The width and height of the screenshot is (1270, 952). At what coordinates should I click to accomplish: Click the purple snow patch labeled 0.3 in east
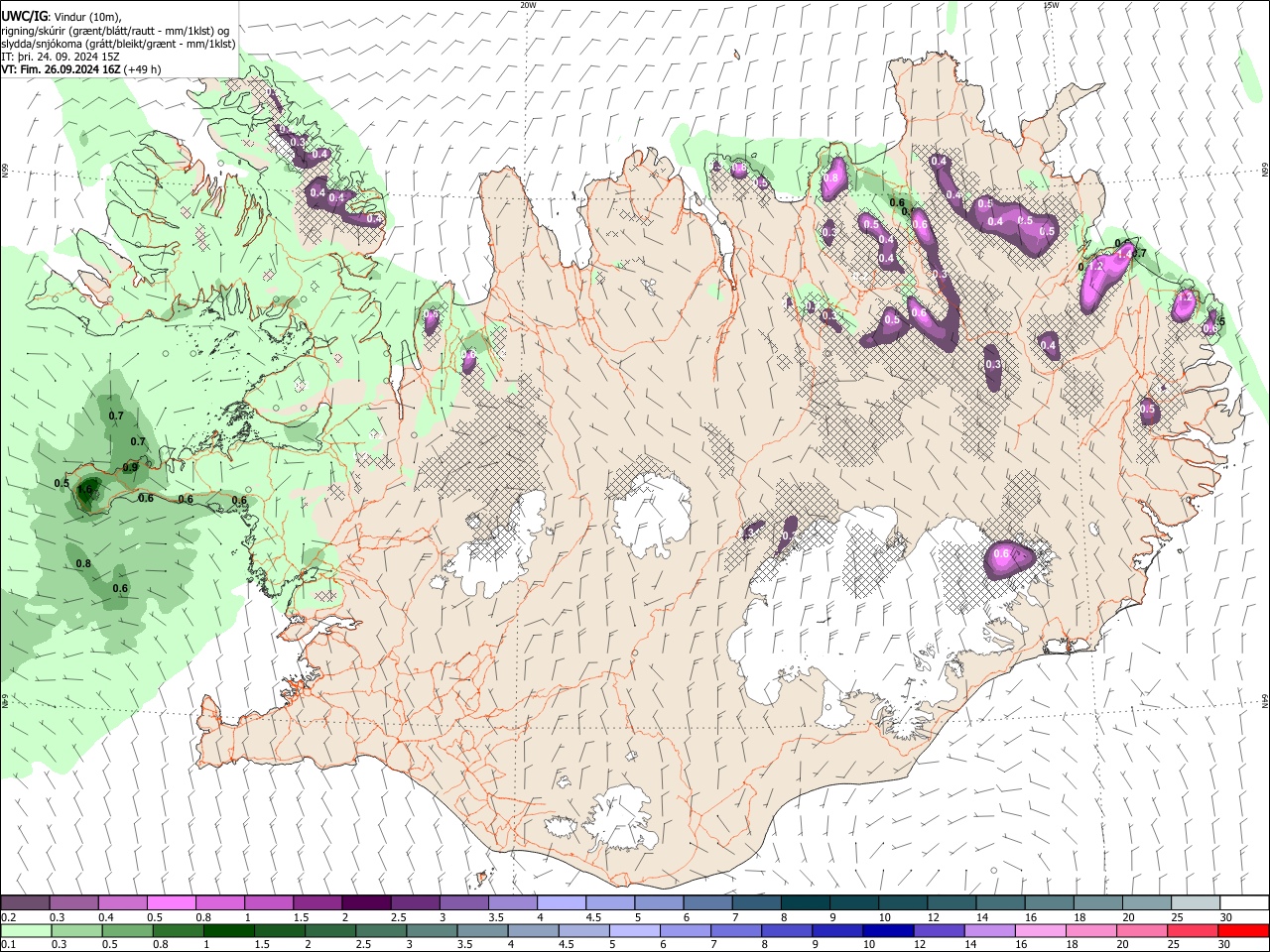993,367
